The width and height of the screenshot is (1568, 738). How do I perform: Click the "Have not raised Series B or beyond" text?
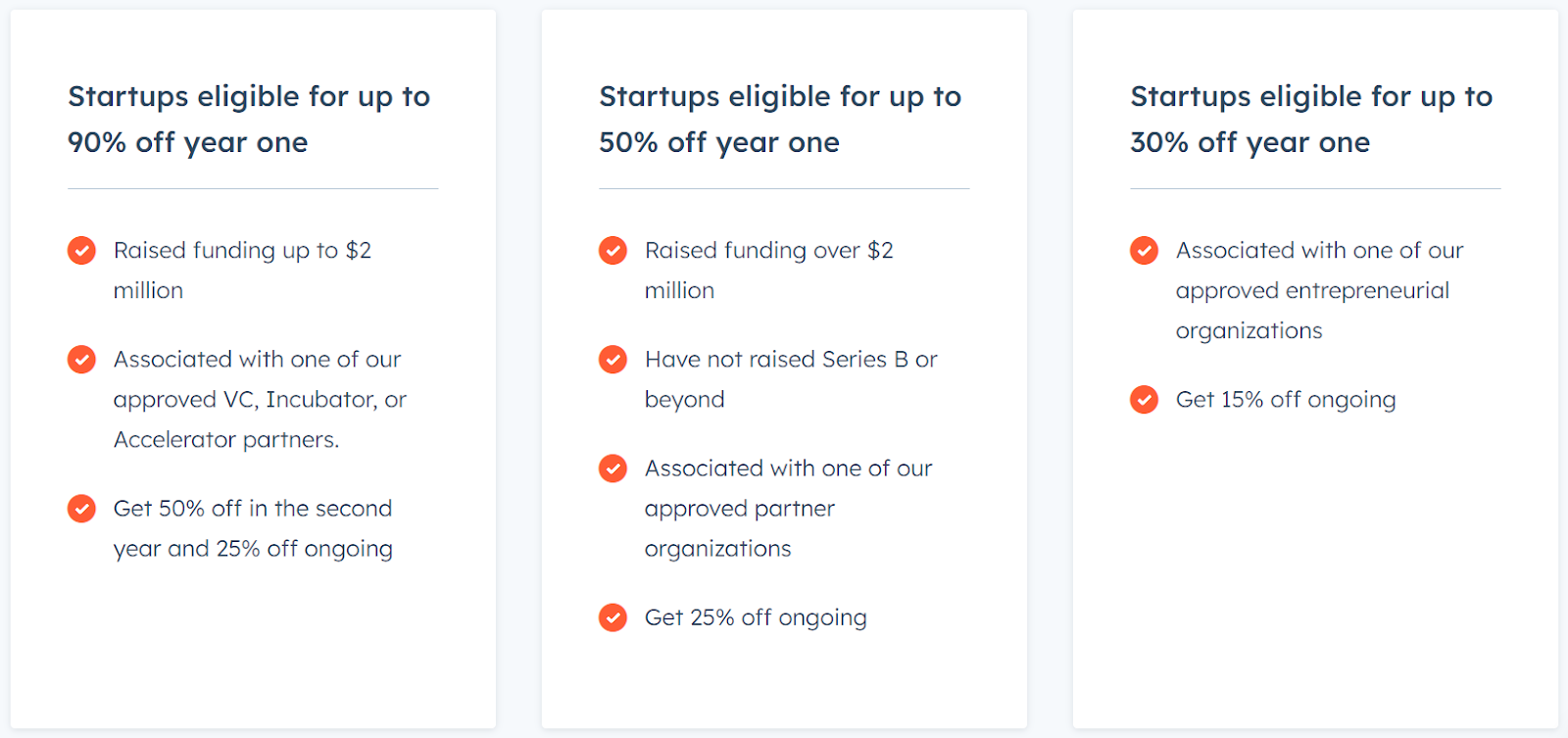791,378
